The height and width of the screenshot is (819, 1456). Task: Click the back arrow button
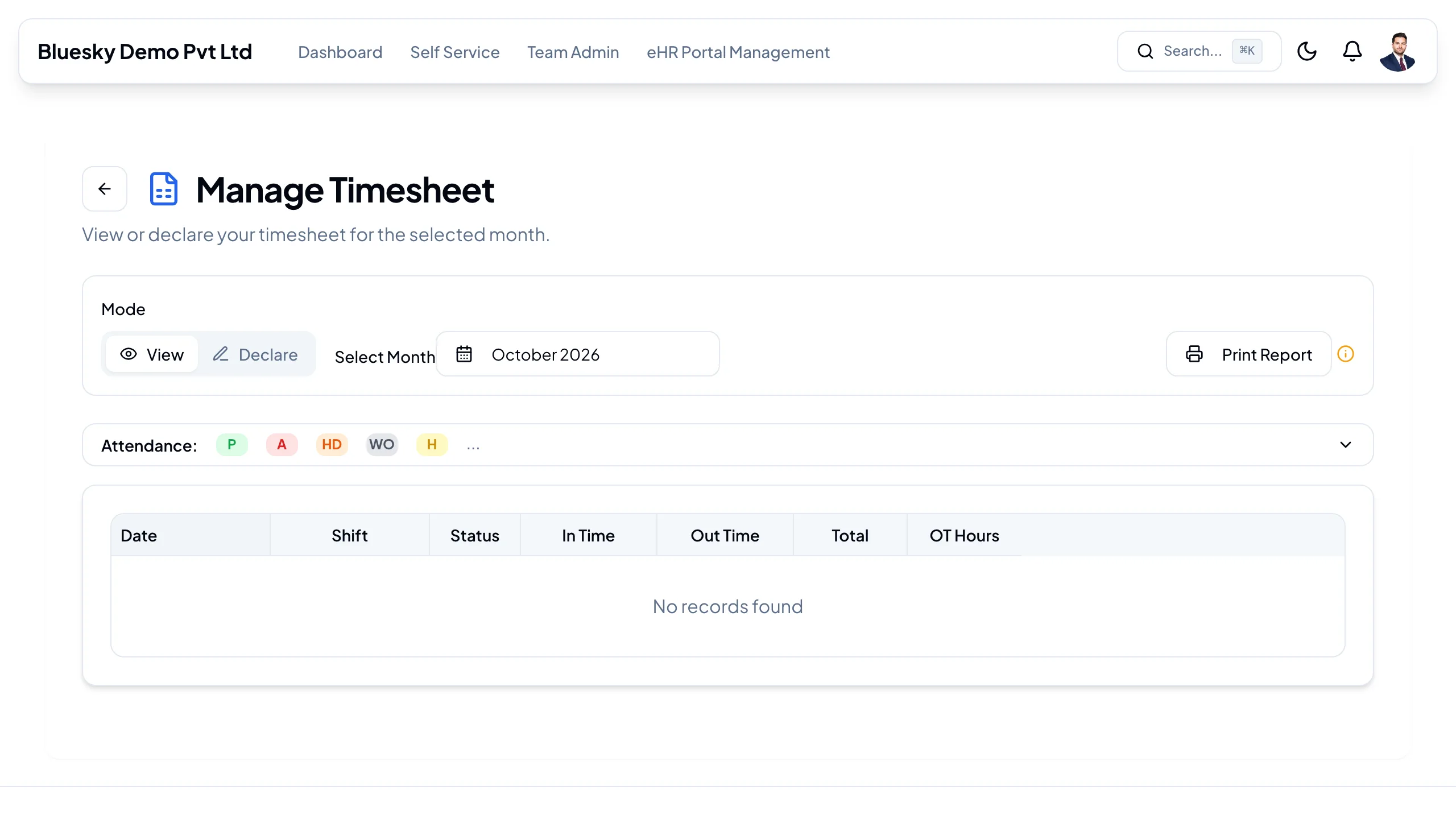coord(105,189)
